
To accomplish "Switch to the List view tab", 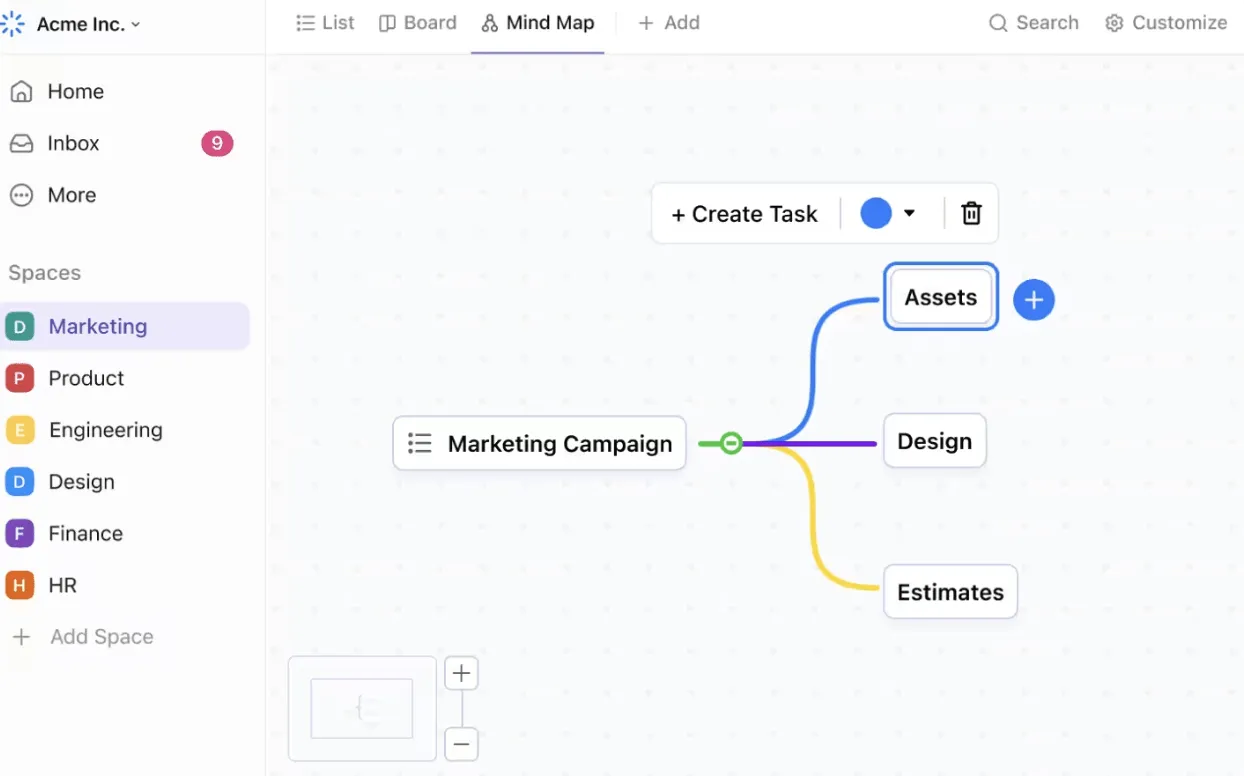I will tap(325, 23).
